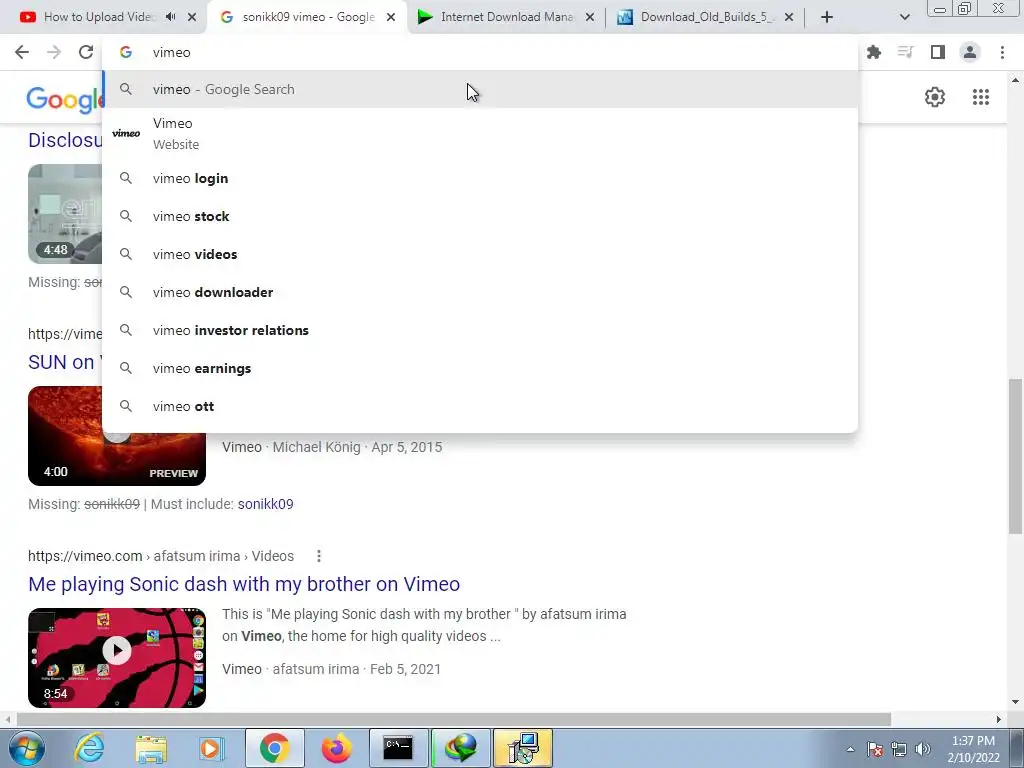The width and height of the screenshot is (1024, 768).
Task: Go forward using the browser forward arrow
Action: (54, 52)
